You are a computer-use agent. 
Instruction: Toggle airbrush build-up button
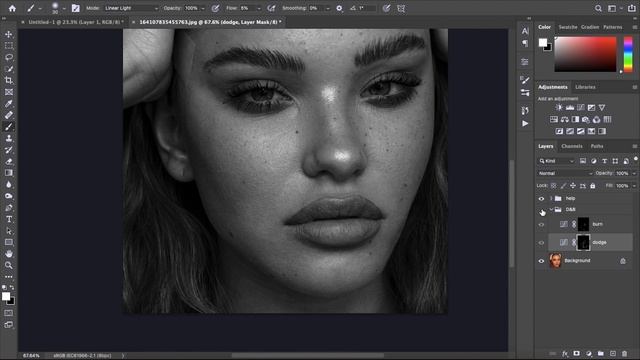pyautogui.click(x=271, y=8)
